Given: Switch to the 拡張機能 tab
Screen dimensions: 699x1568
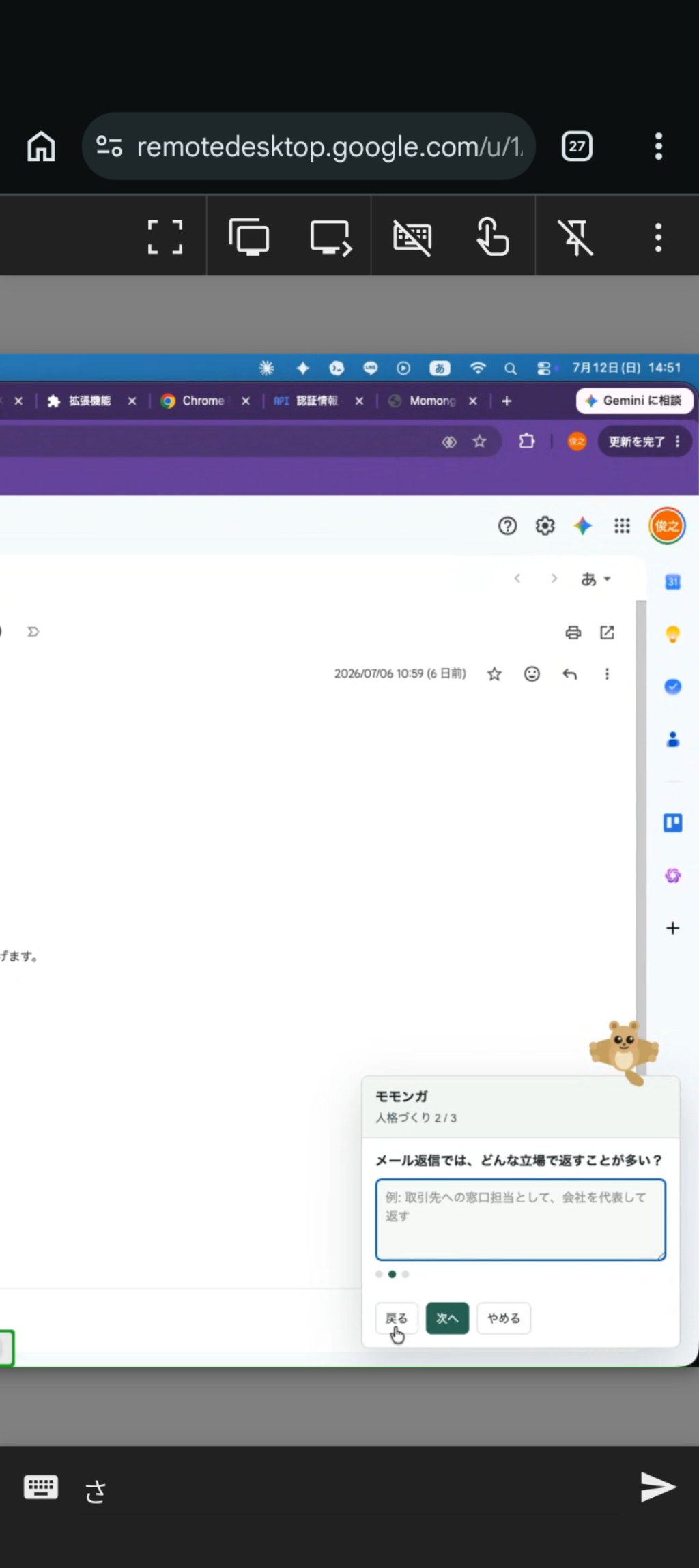Looking at the screenshot, I should pos(89,401).
